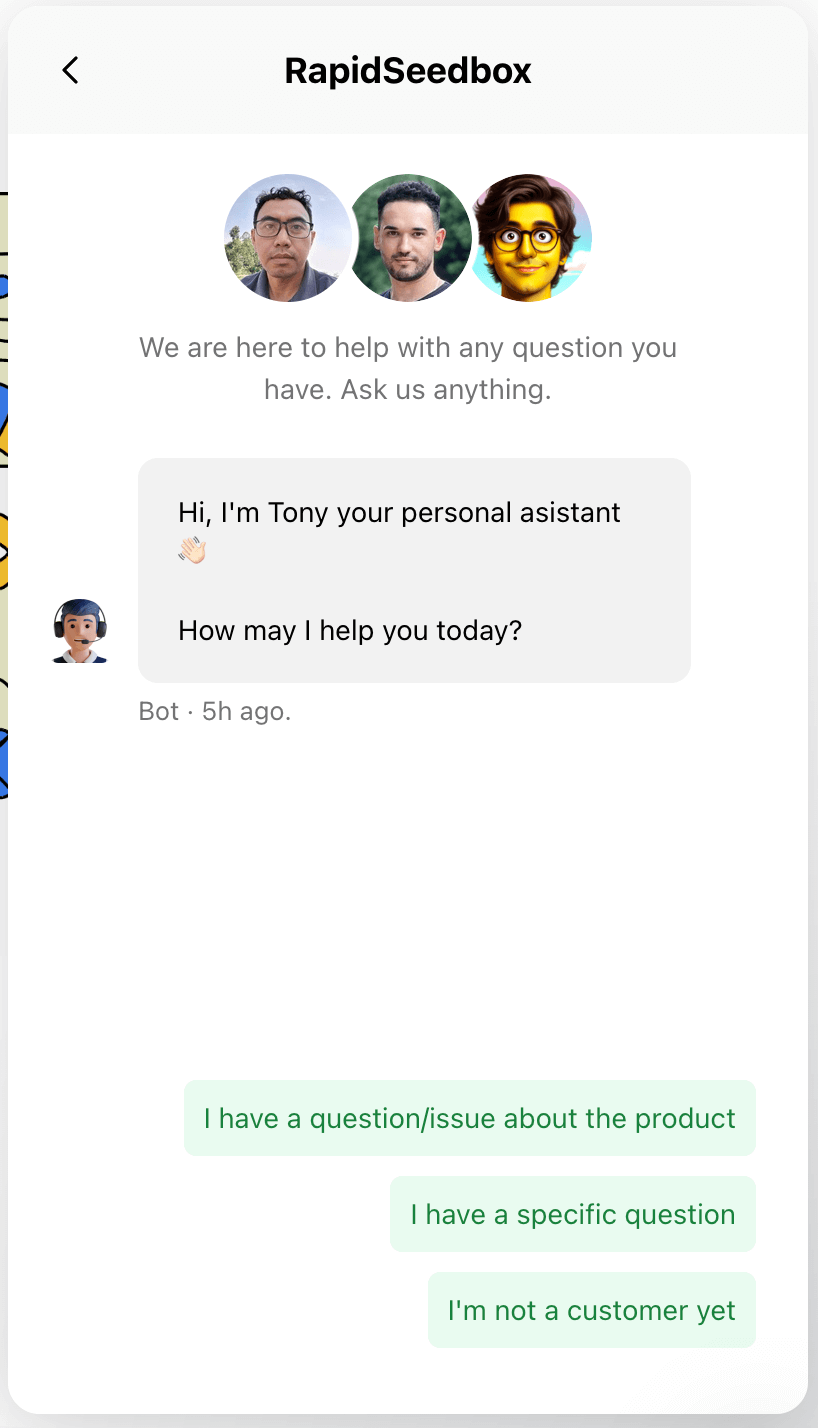Screen dimensions: 818x1428
Task: Click the "Hi, I'm Tony" greeting text
Action: click(399, 513)
